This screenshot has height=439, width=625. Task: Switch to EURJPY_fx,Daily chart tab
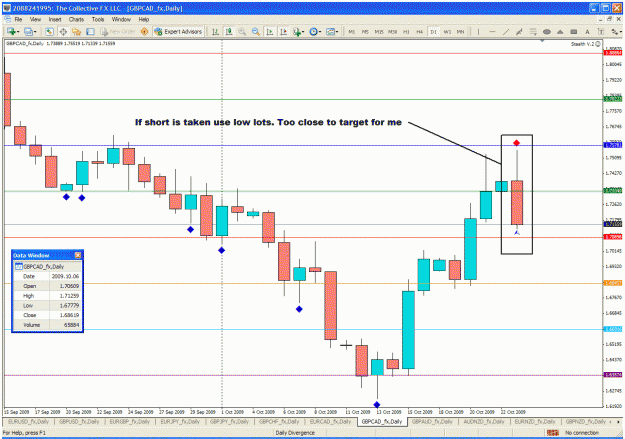pos(180,421)
